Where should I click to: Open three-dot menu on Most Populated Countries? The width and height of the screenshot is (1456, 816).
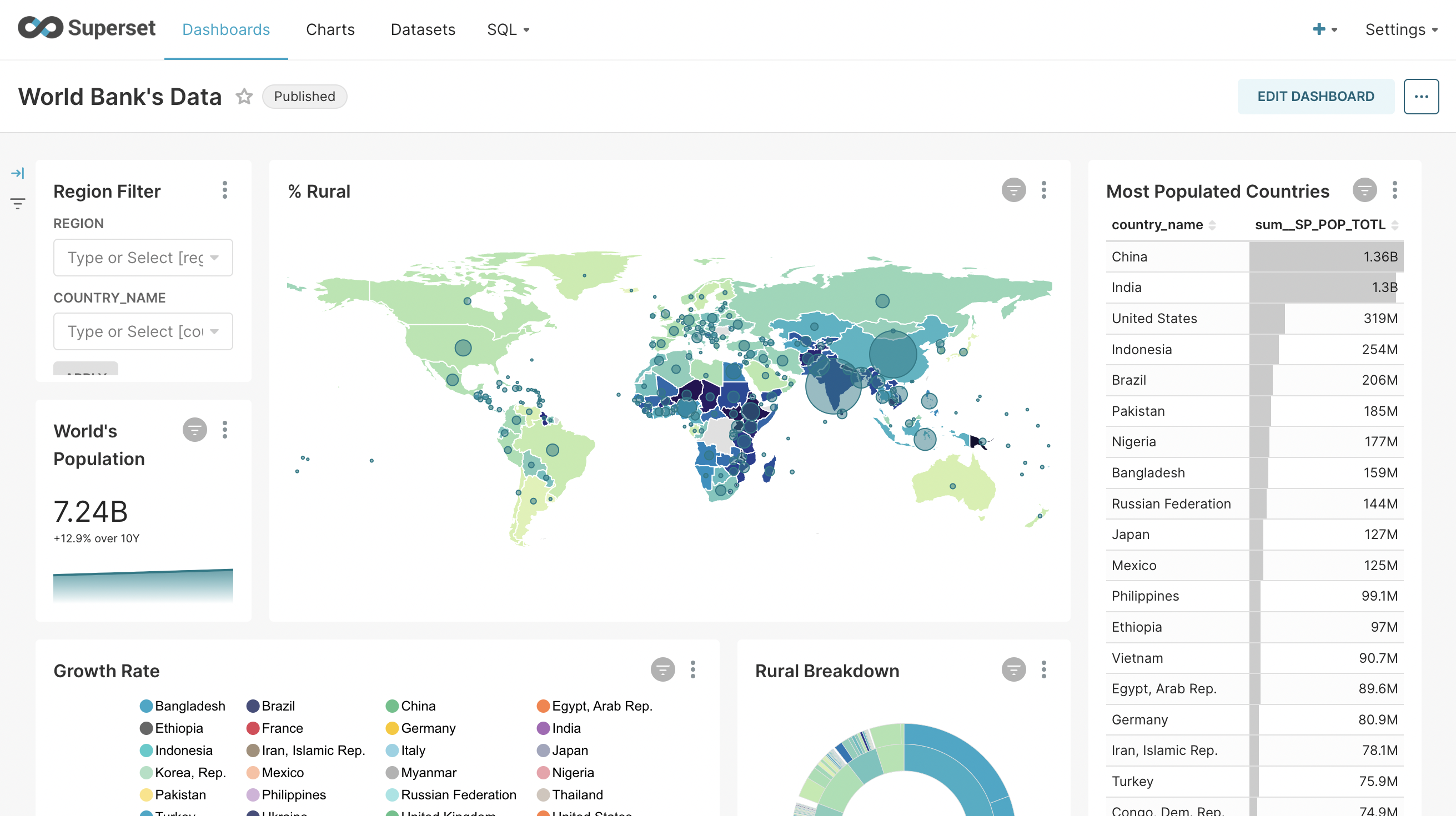pyautogui.click(x=1394, y=190)
